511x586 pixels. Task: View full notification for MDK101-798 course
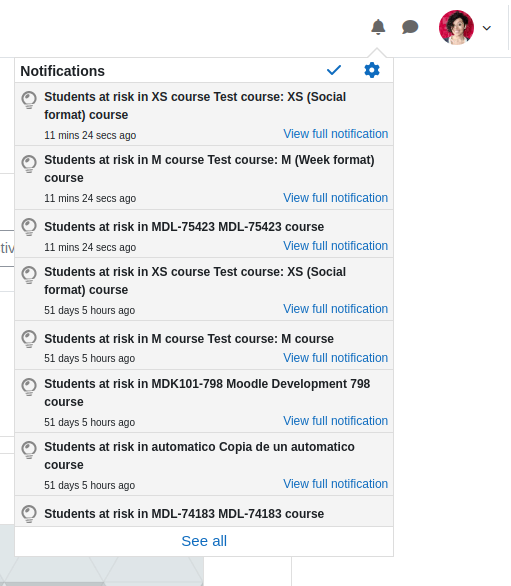[335, 421]
